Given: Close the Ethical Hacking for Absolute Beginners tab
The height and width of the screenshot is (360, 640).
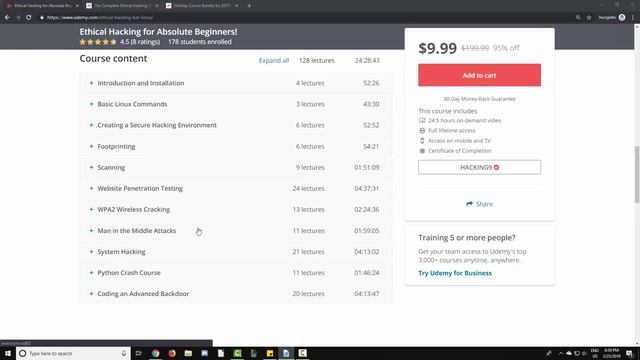Looking at the screenshot, I should click(x=77, y=6).
